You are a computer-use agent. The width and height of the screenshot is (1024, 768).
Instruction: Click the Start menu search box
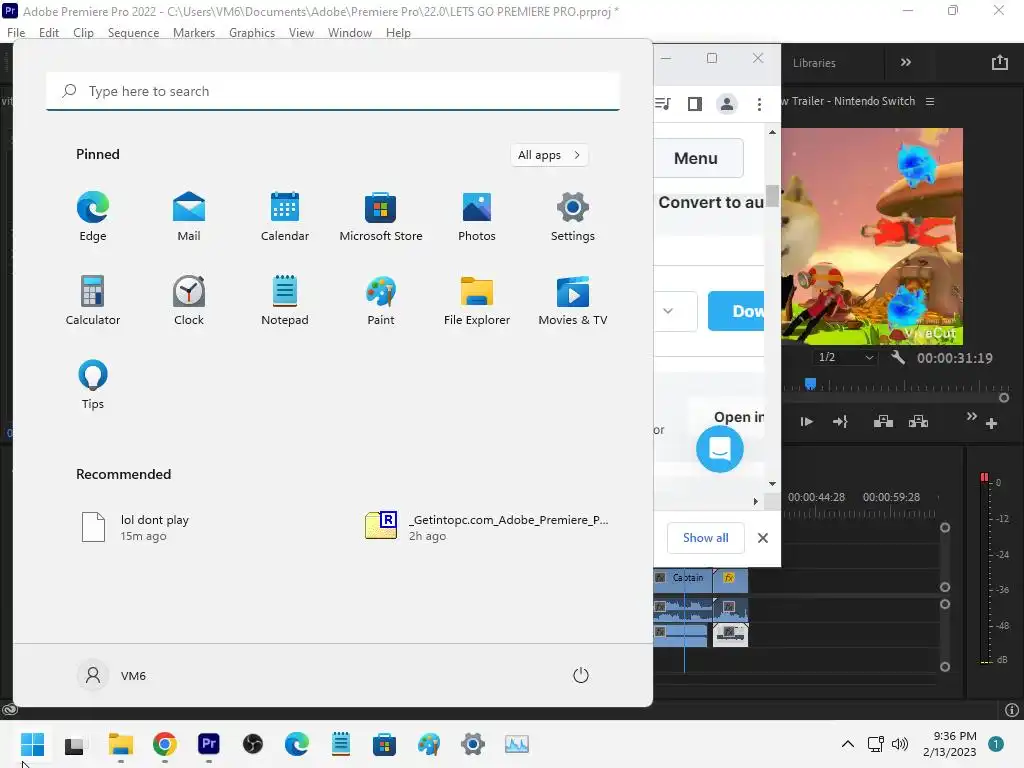[x=333, y=91]
